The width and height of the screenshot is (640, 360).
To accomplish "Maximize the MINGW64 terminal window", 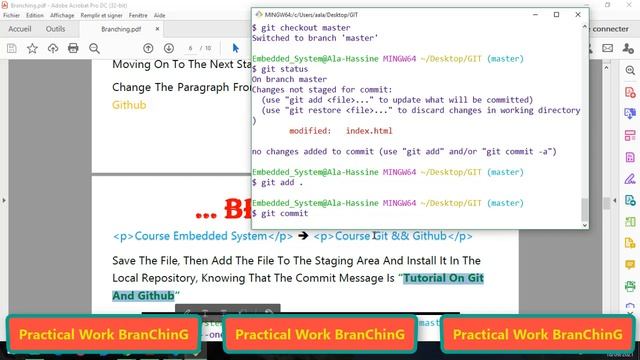I will (x=556, y=14).
